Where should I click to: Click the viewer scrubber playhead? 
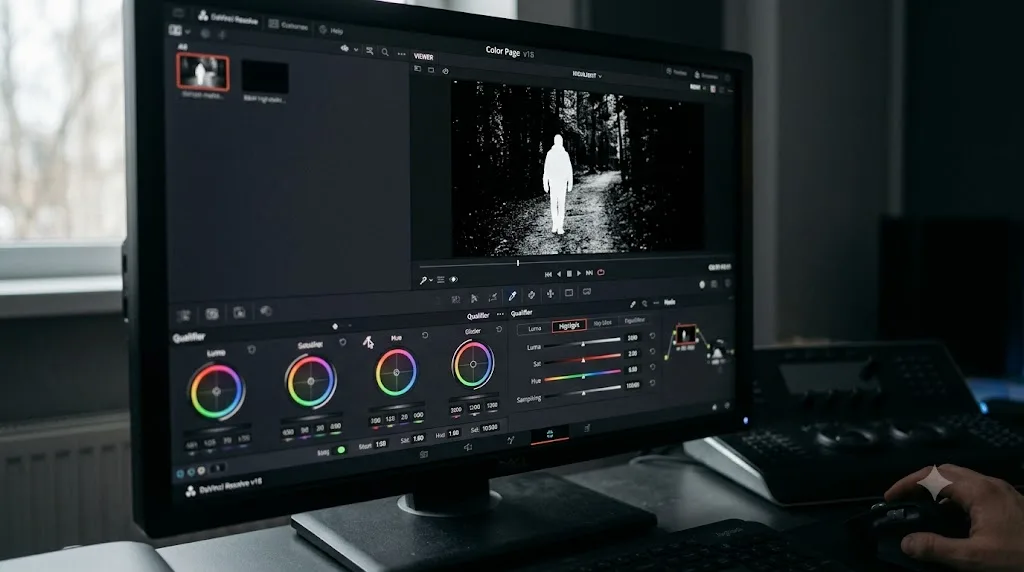[518, 262]
